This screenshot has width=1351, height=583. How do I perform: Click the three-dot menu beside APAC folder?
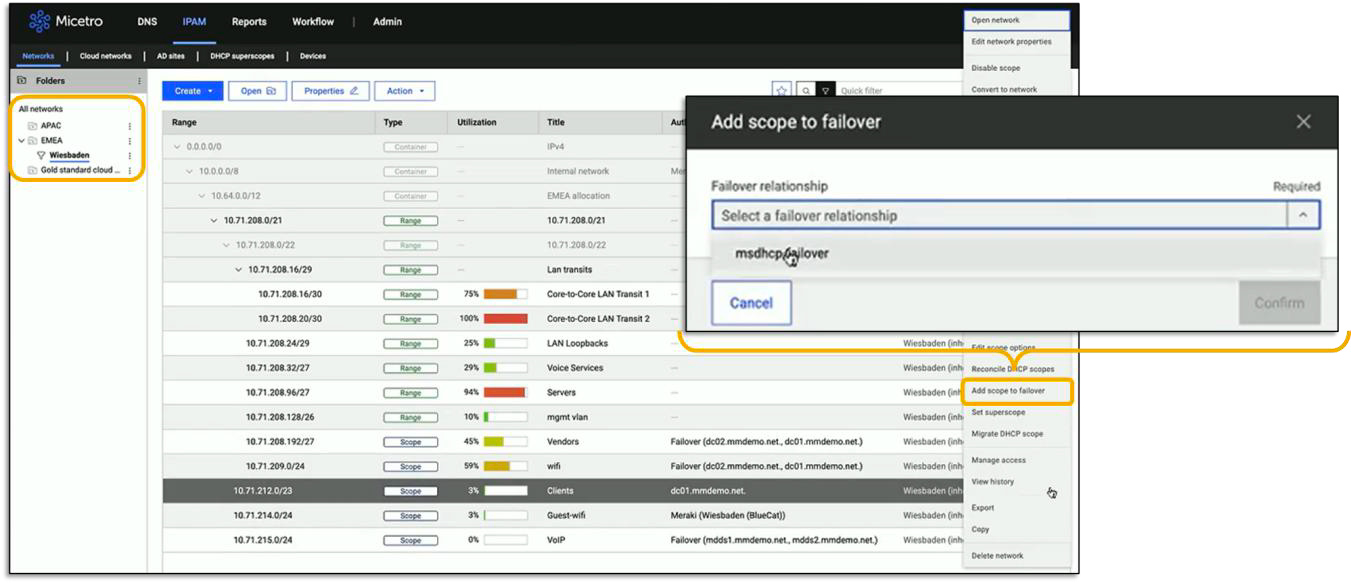129,126
